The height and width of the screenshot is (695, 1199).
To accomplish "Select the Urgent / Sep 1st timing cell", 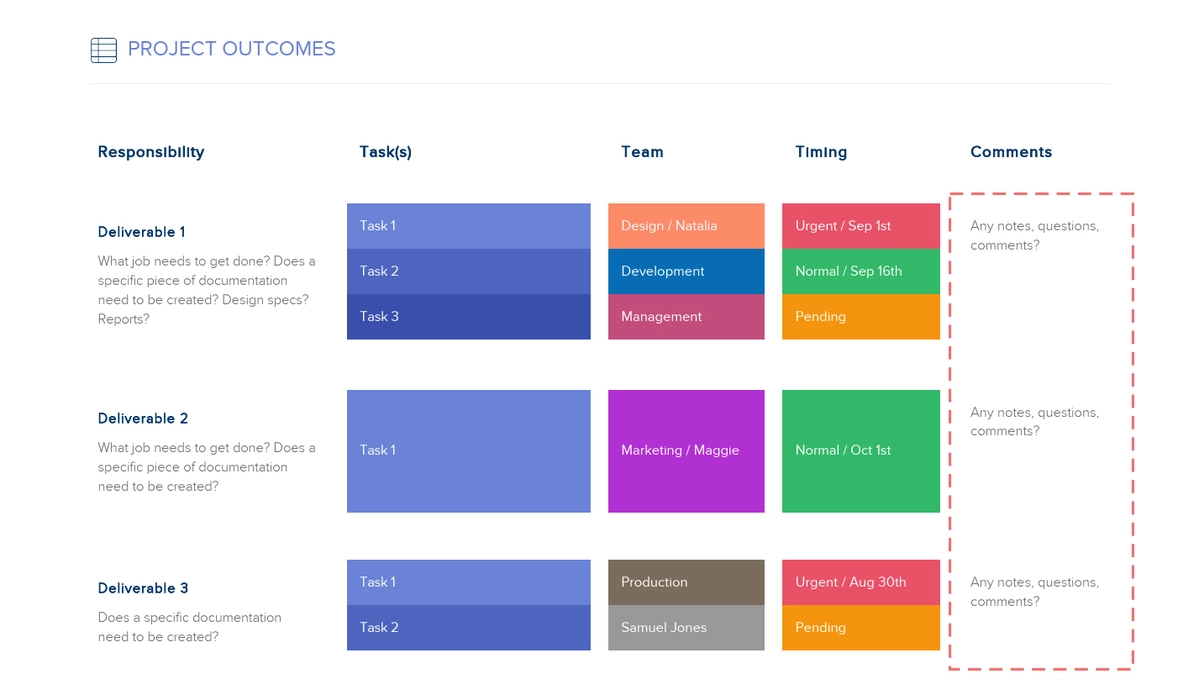I will 860,226.
